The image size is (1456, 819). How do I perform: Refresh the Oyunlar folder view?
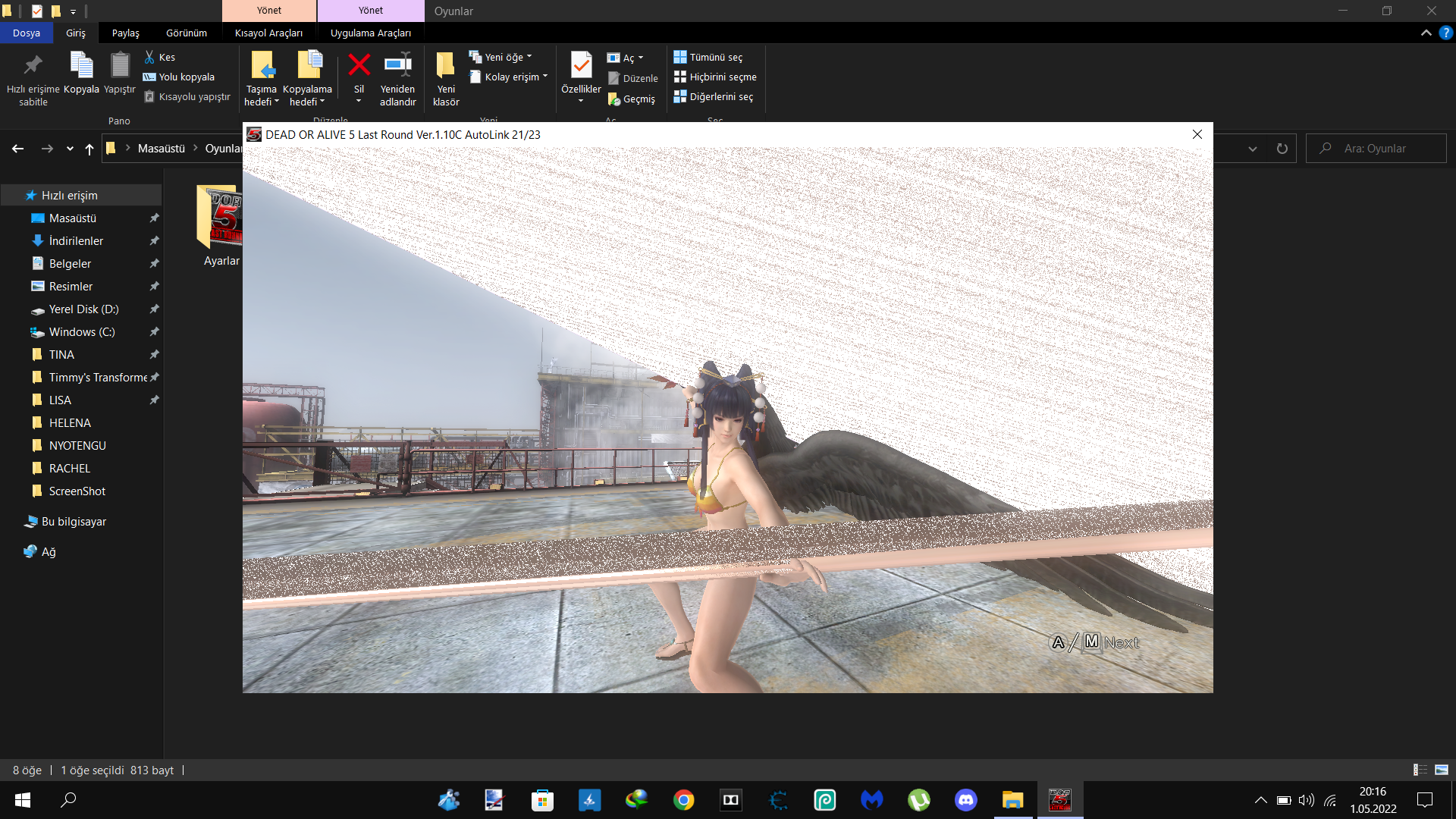[1282, 149]
